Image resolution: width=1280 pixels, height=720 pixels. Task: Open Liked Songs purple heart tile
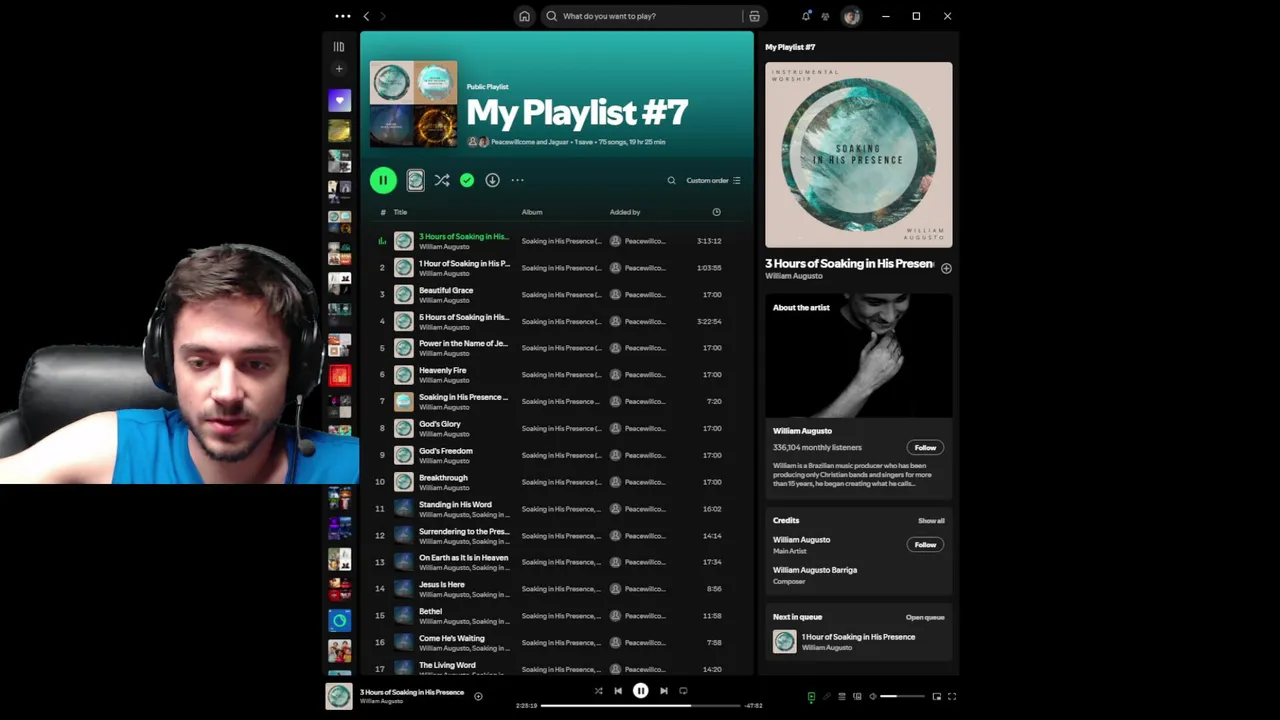click(339, 100)
